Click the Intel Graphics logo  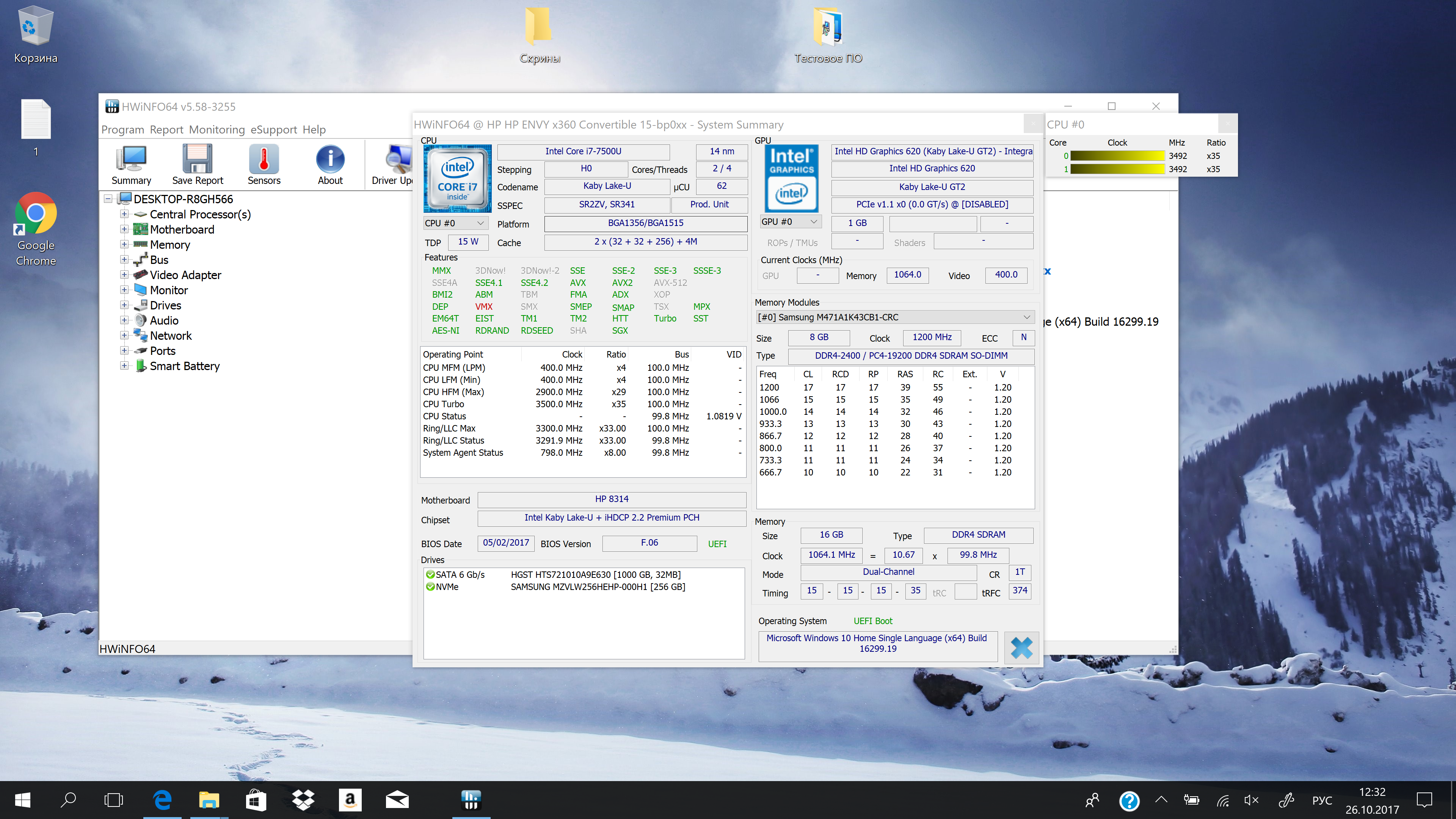tap(791, 178)
